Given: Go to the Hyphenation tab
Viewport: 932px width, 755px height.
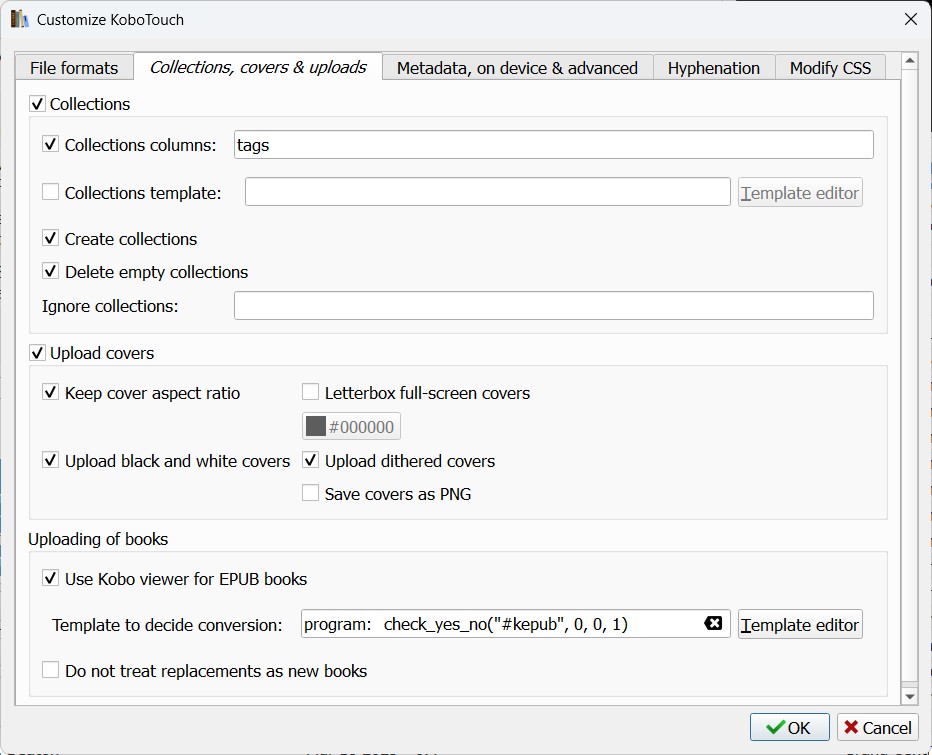Looking at the screenshot, I should coord(714,68).
